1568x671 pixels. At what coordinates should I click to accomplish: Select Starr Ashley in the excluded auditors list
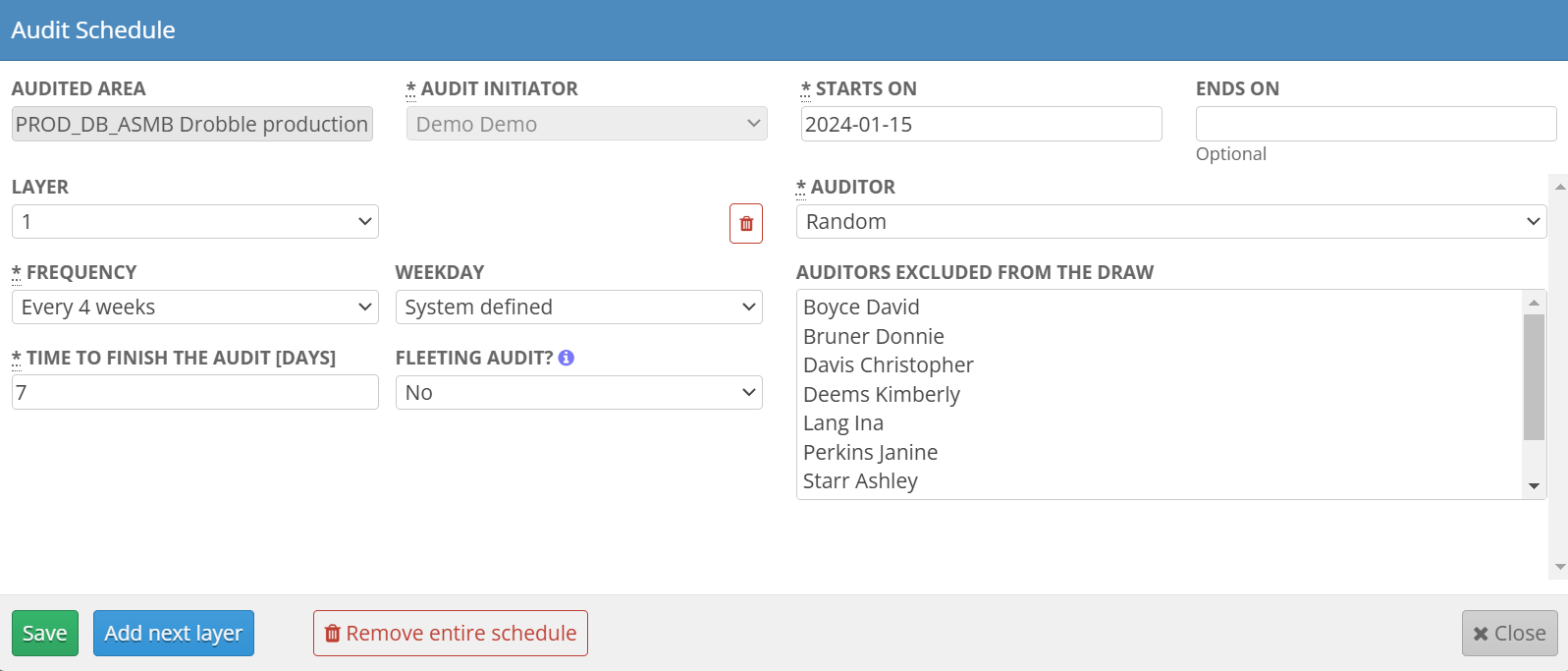(x=860, y=481)
